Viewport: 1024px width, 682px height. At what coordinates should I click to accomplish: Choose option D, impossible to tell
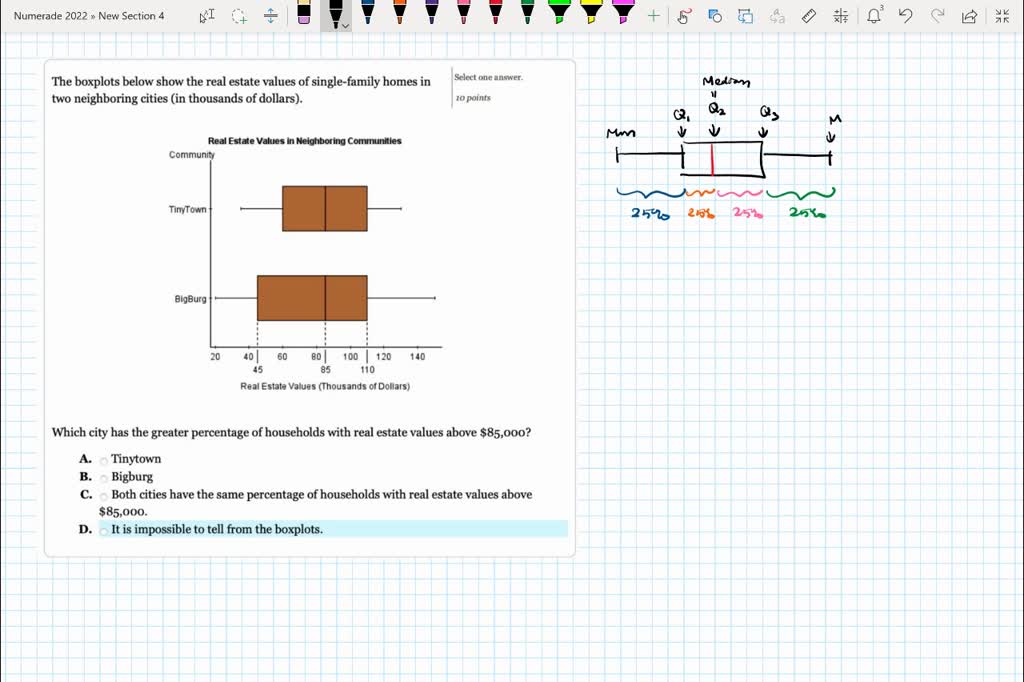(x=104, y=529)
